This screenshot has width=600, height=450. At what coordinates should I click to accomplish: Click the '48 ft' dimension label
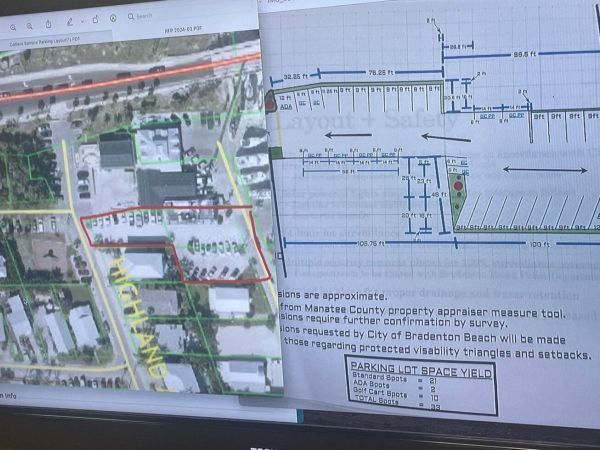tap(439, 195)
